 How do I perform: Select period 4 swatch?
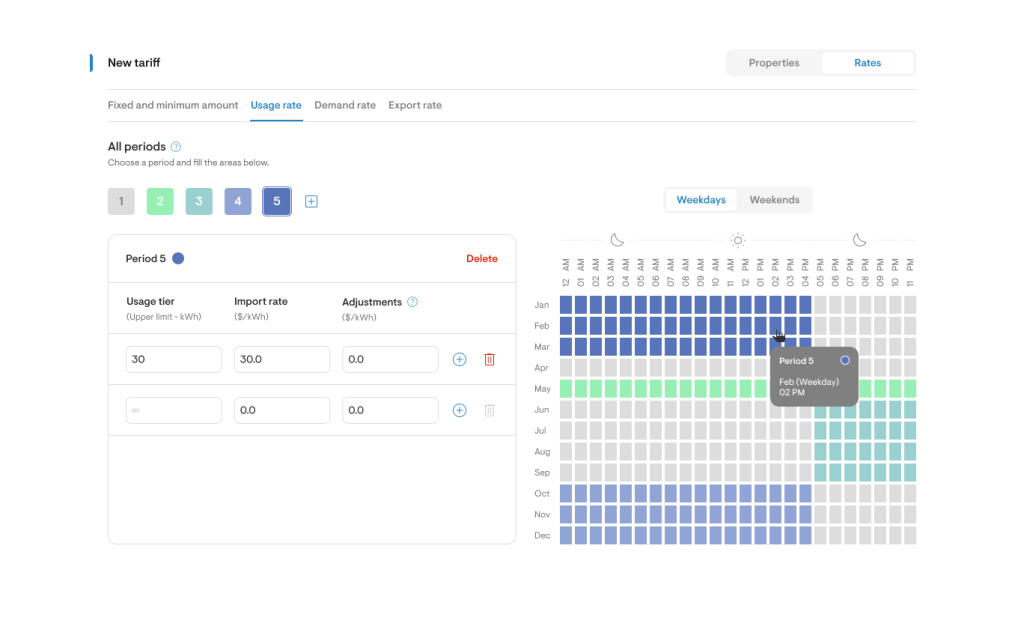(238, 201)
